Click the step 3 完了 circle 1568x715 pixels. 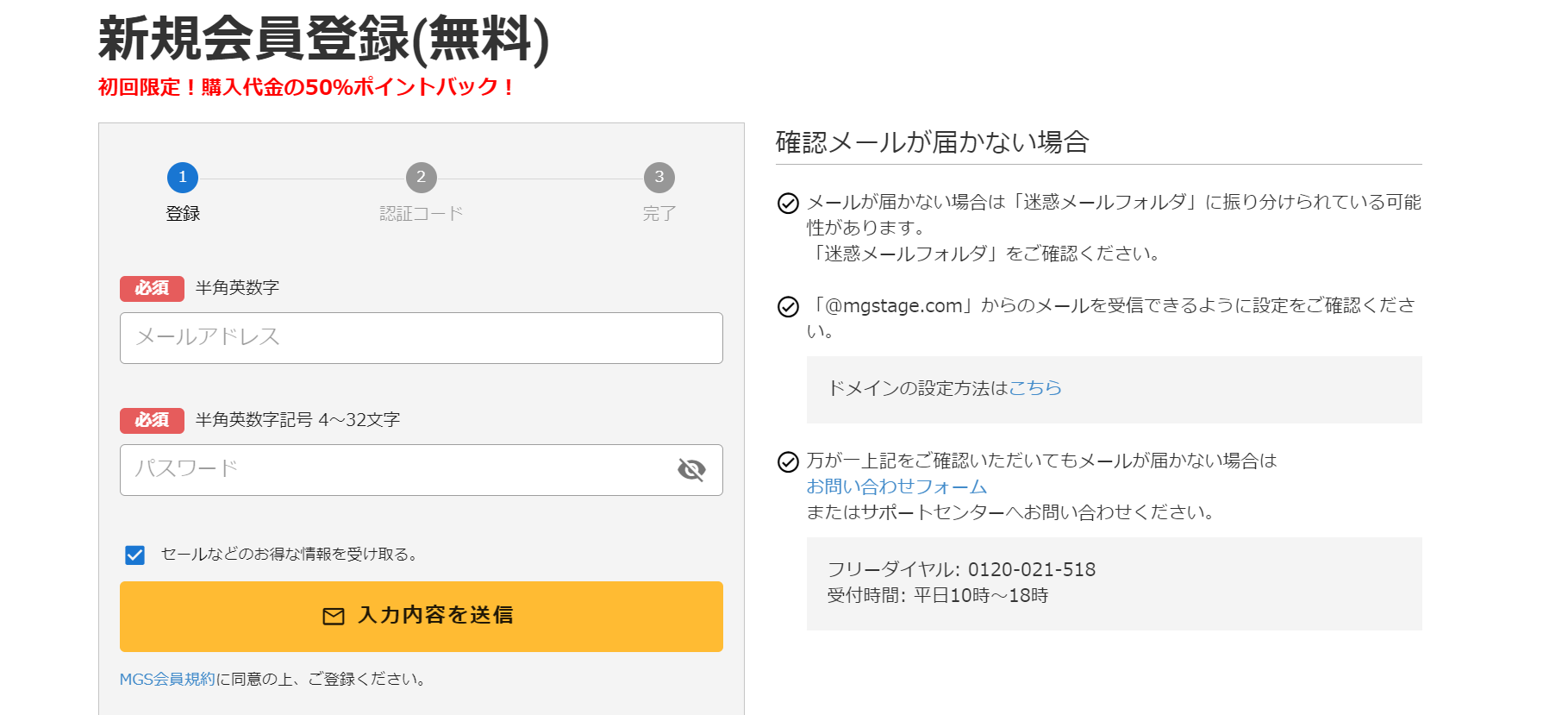(659, 178)
